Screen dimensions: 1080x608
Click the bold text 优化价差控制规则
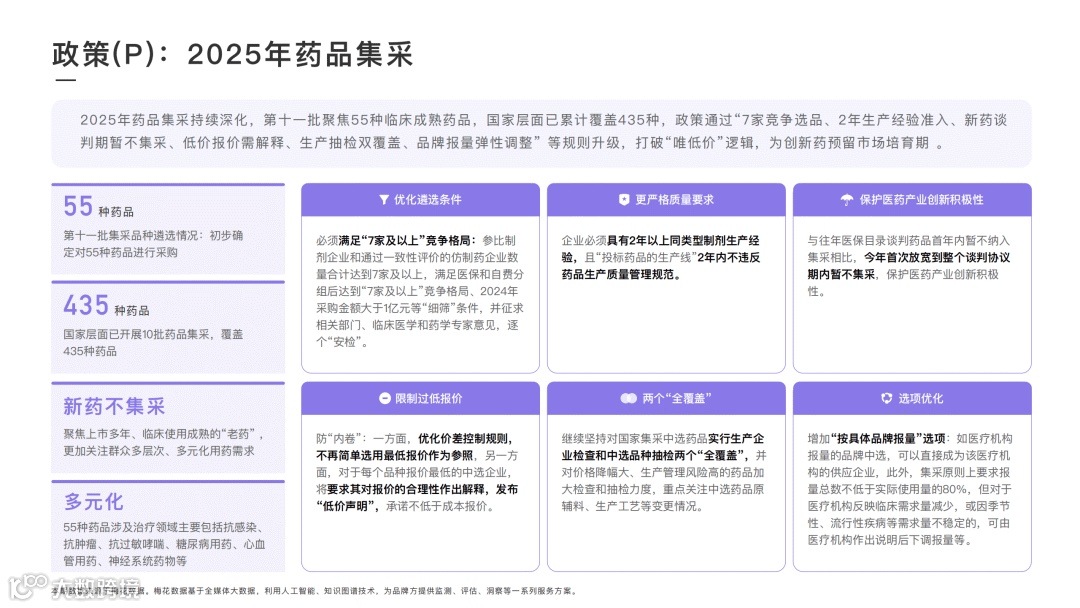(x=465, y=439)
